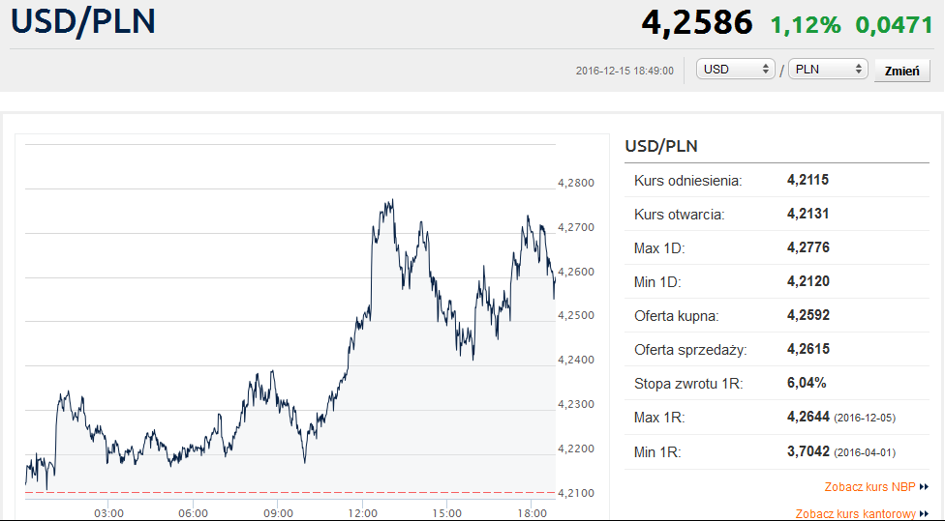Click the Min 1R value 3,7042
This screenshot has width=945, height=521.
point(808,451)
